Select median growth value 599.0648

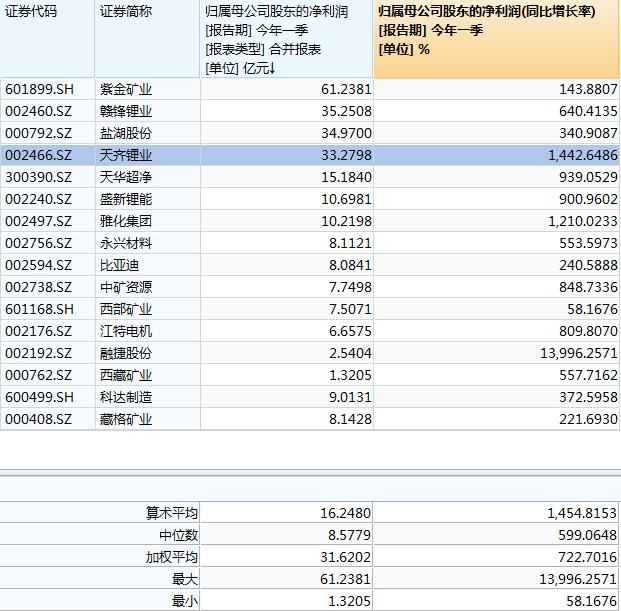click(x=587, y=535)
